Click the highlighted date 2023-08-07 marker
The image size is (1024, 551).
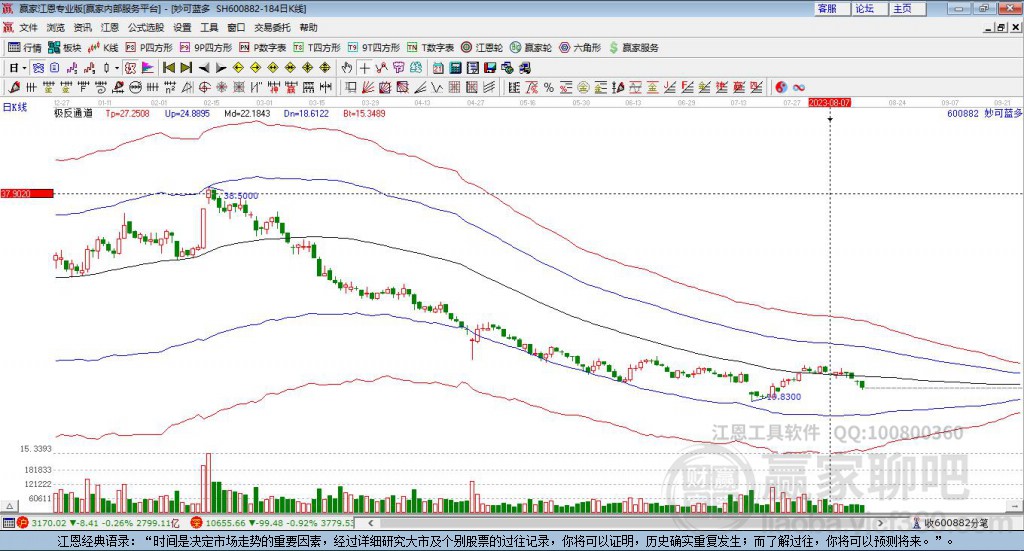(829, 103)
